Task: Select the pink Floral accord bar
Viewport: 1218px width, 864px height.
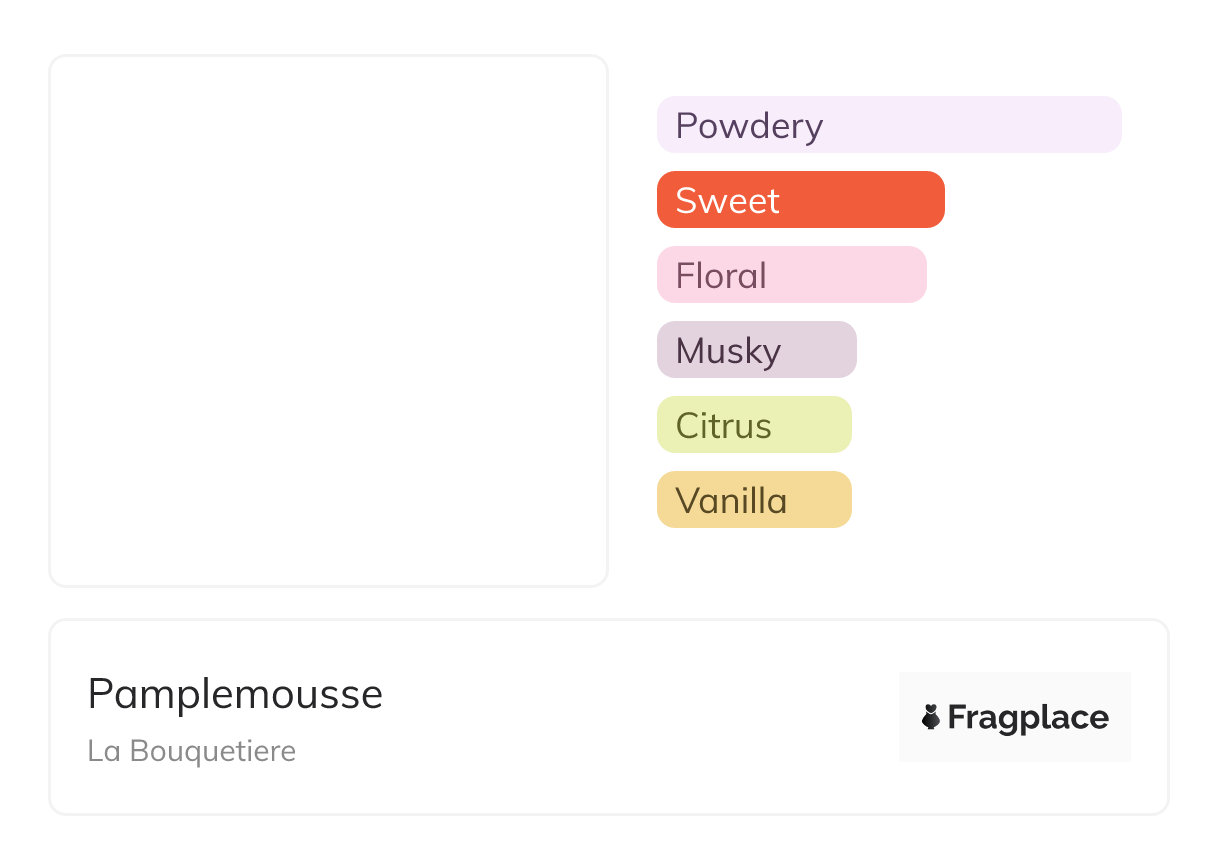Action: (850, 275)
